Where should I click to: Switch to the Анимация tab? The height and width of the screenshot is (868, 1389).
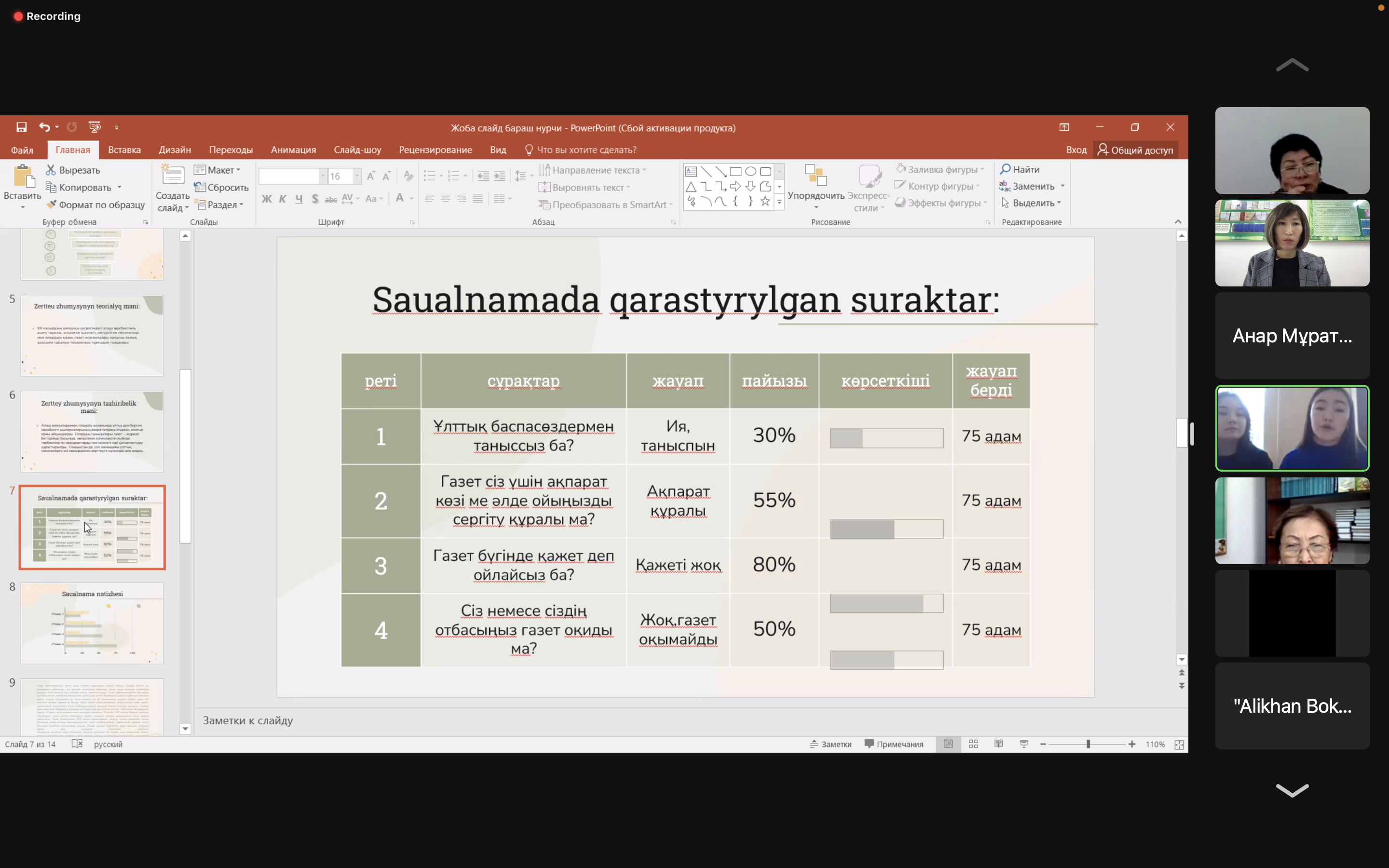point(293,150)
